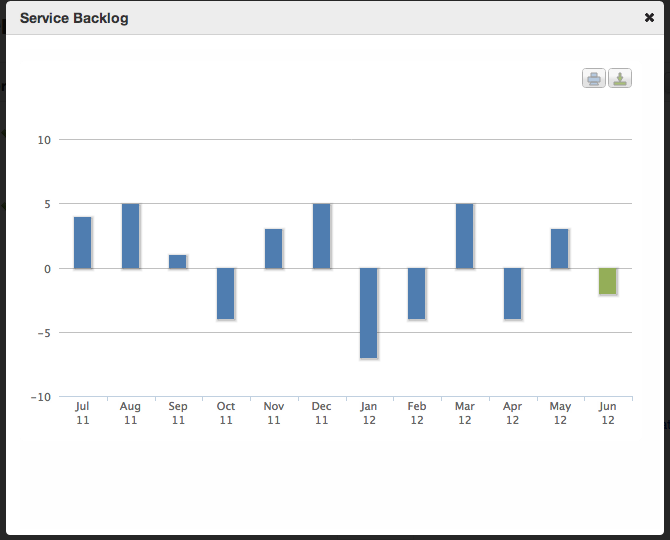Image resolution: width=670 pixels, height=540 pixels.
Task: Close the Service Backlog dialog
Action: coord(649,18)
